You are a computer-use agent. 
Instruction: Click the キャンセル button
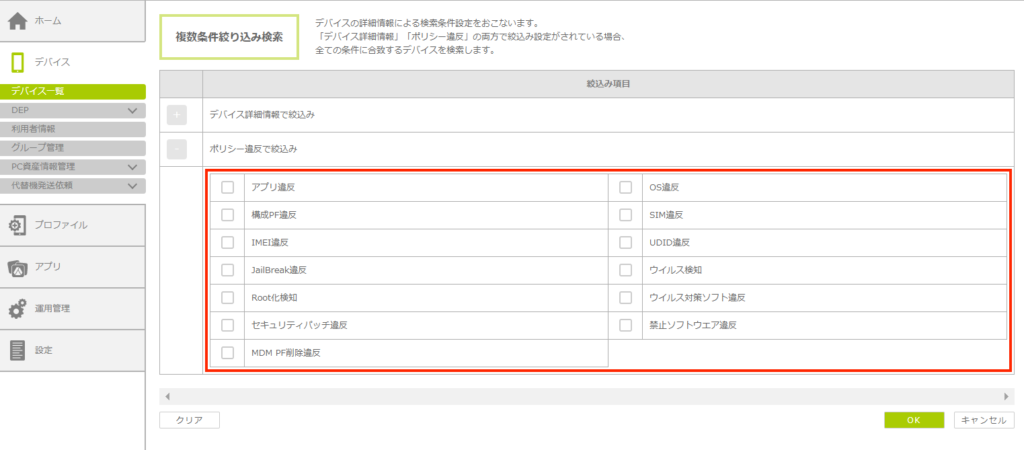tap(983, 421)
